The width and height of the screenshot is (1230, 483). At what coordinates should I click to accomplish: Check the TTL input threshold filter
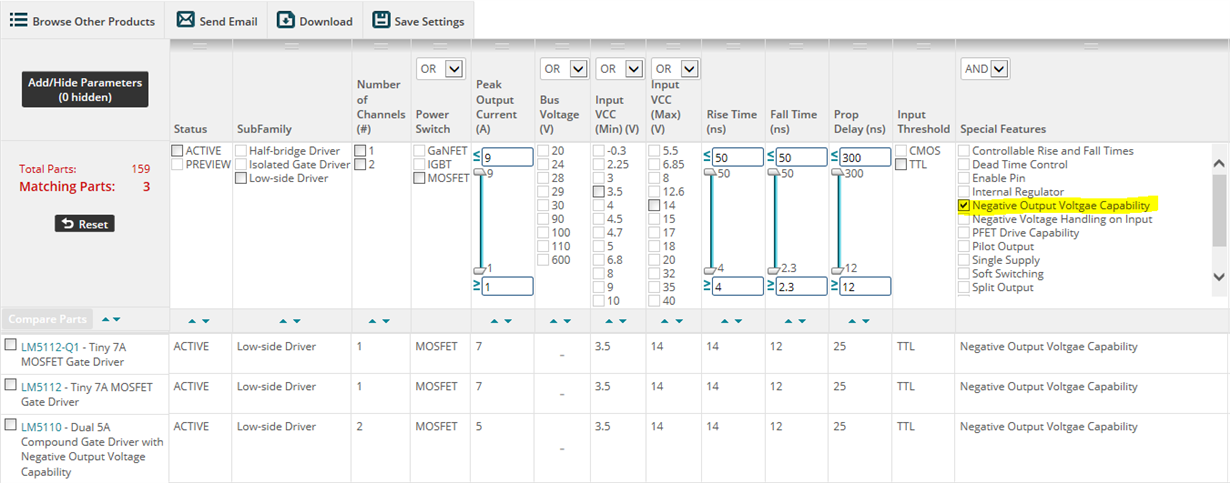pos(902,165)
